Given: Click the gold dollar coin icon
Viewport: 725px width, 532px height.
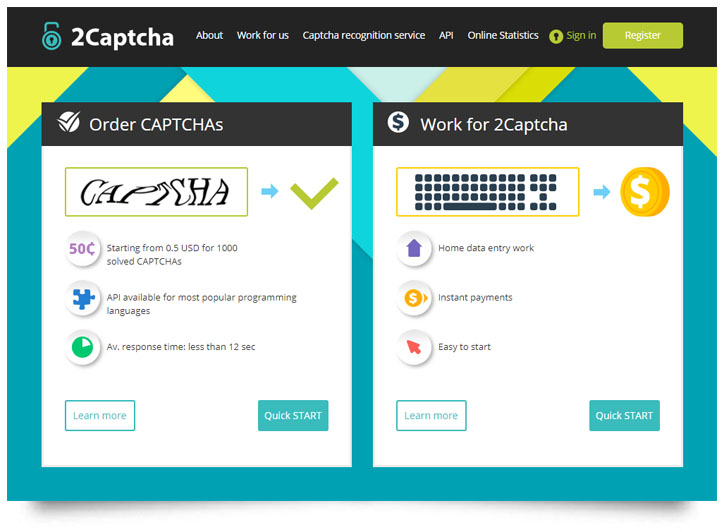Looking at the screenshot, I should 645,192.
